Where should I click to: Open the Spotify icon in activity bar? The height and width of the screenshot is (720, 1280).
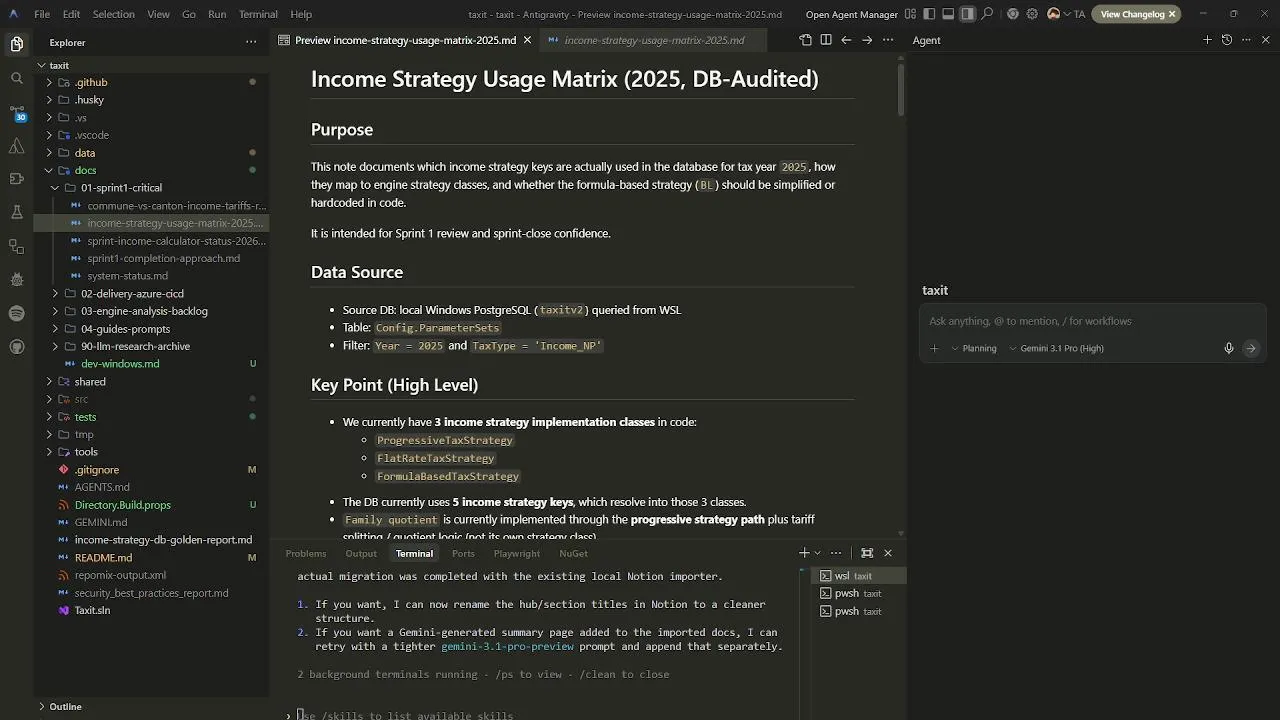coord(17,313)
